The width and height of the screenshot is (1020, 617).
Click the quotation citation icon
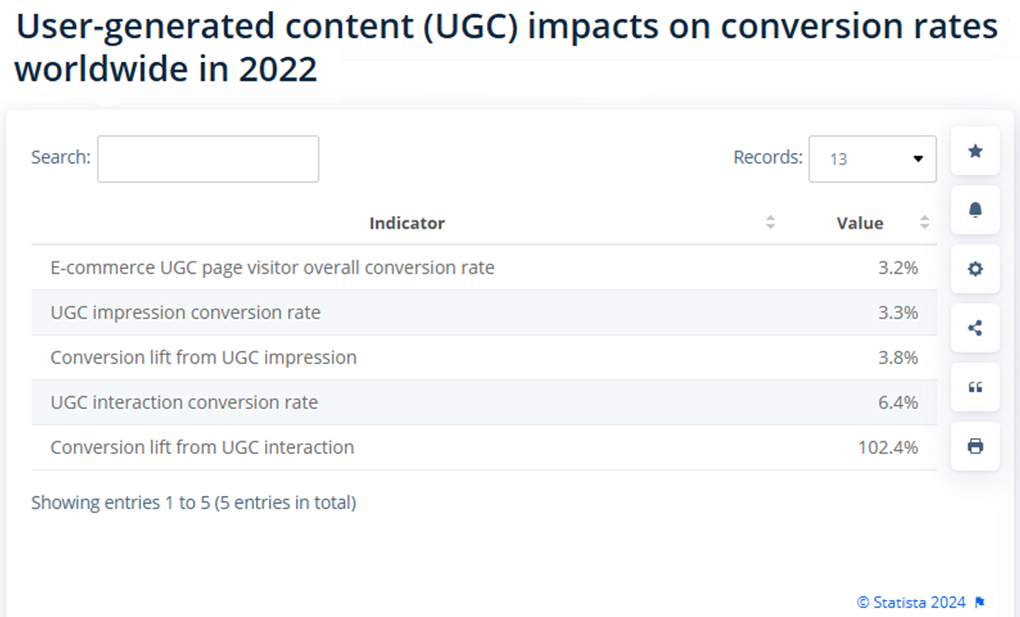tap(975, 387)
